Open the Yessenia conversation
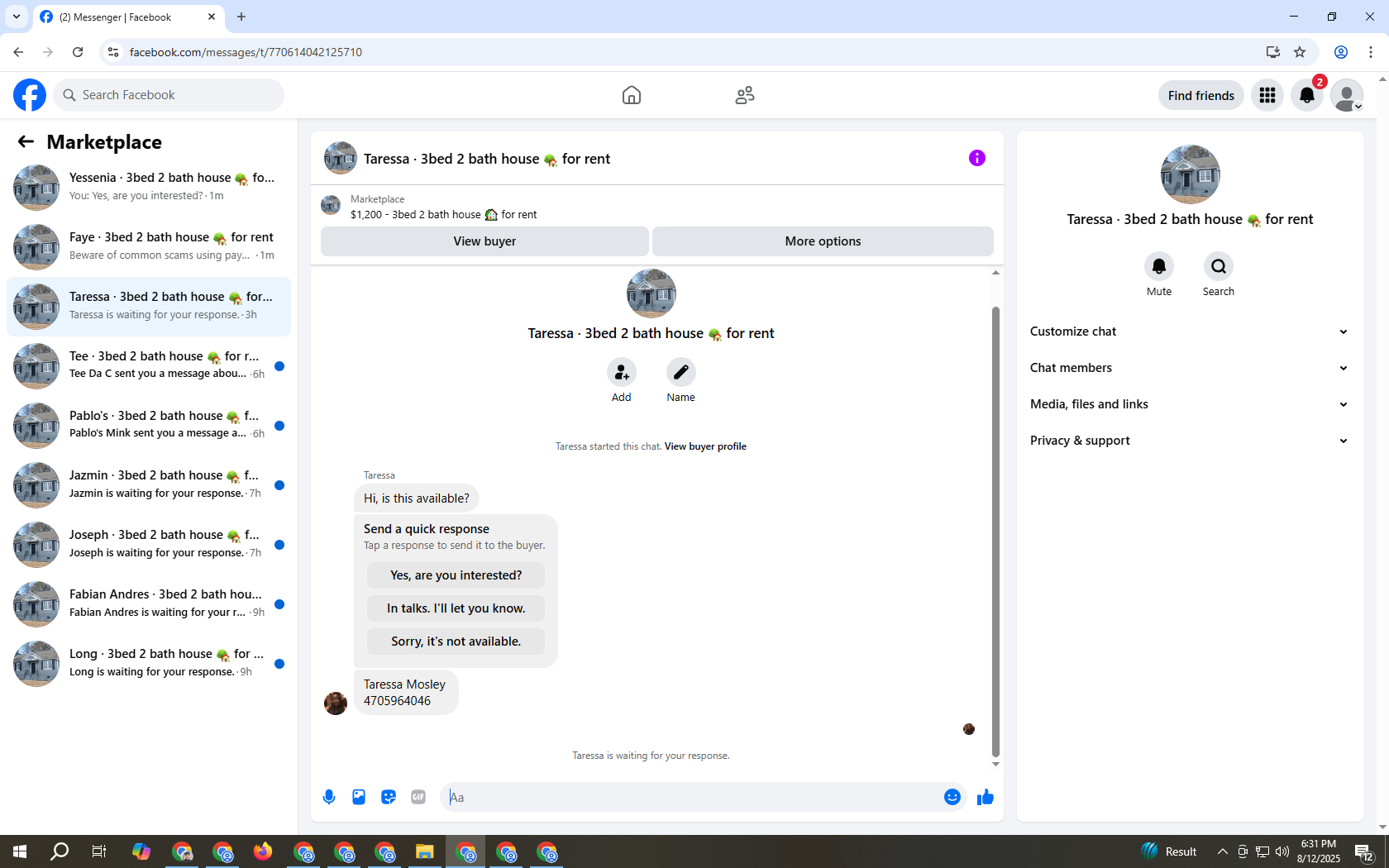This screenshot has height=868, width=1389. point(149,187)
